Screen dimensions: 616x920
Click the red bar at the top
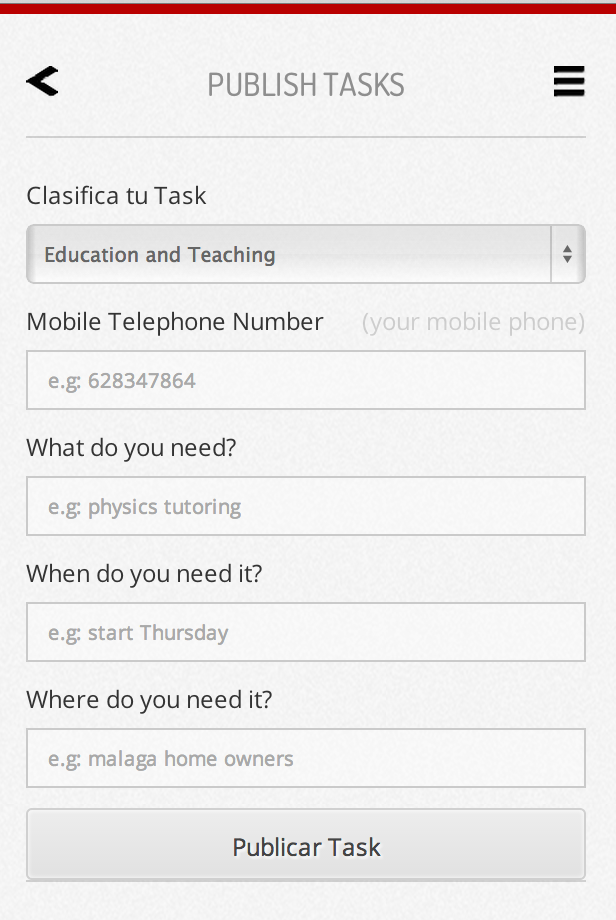tap(308, 8)
